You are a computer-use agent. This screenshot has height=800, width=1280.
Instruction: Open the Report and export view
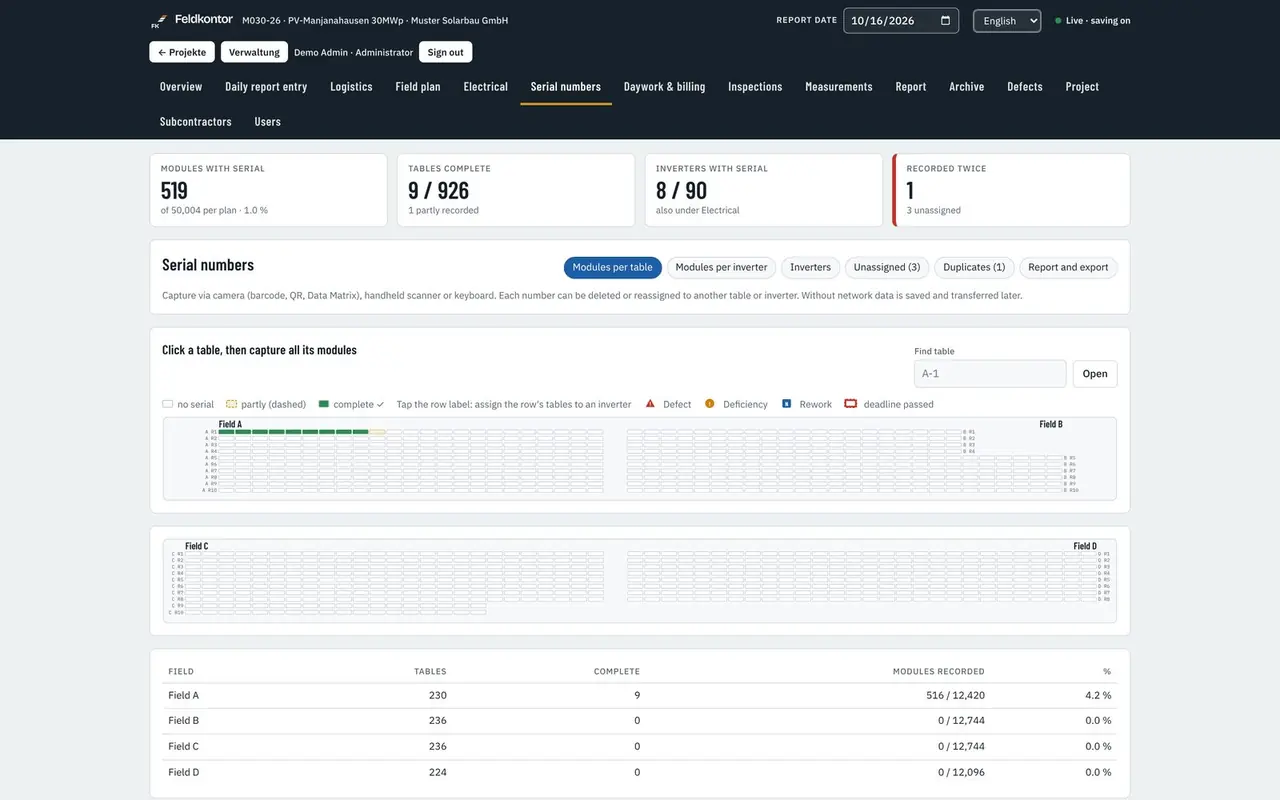pyautogui.click(x=1068, y=268)
